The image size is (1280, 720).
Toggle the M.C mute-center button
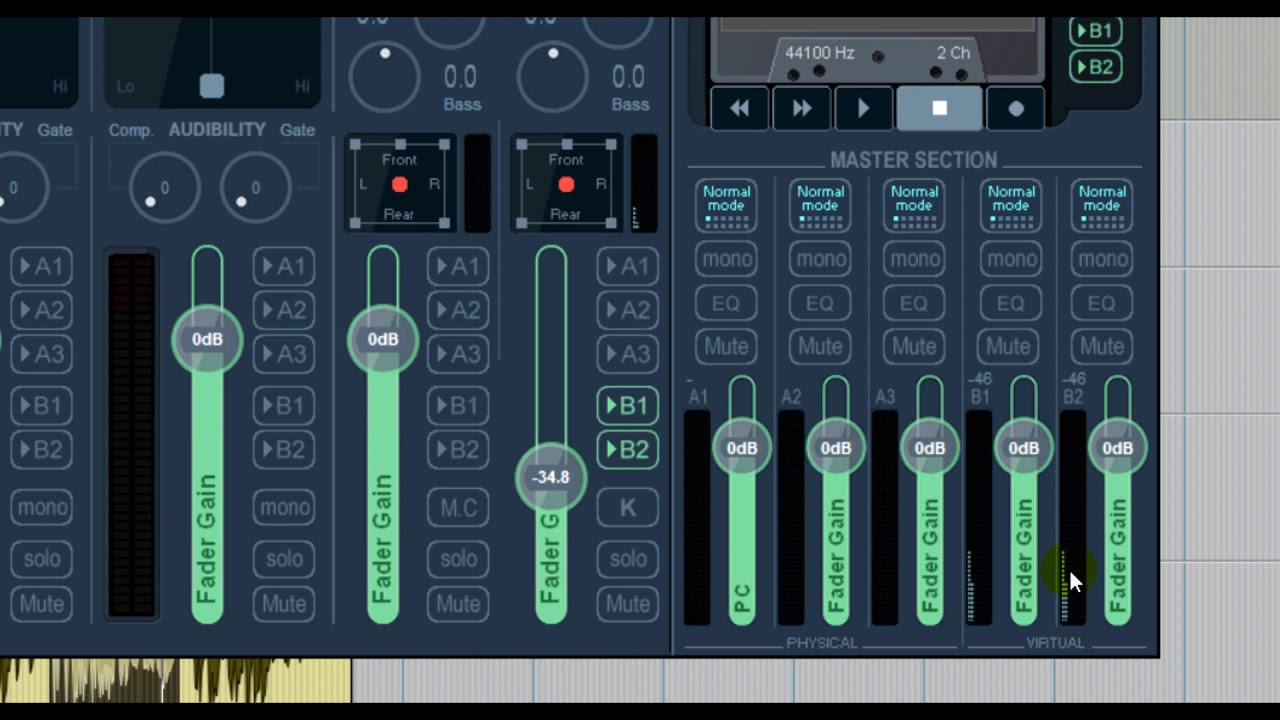[x=458, y=508]
